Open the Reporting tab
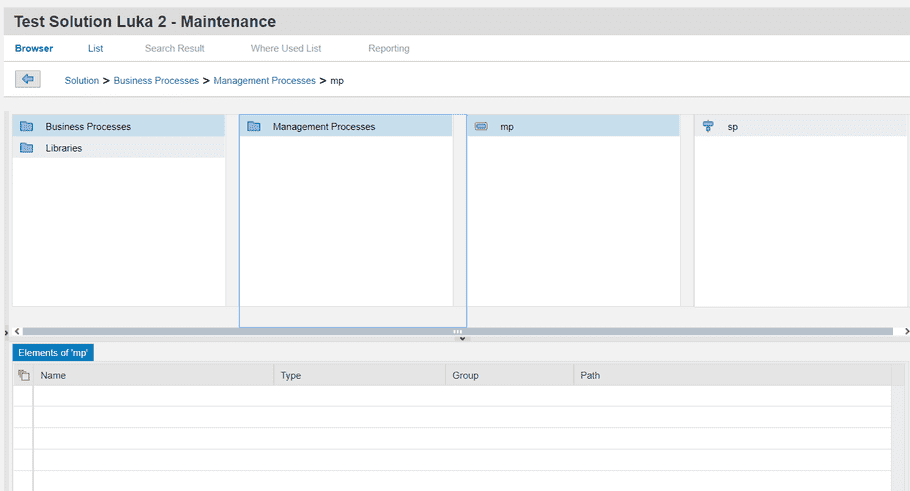This screenshot has width=910, height=491. click(x=389, y=48)
